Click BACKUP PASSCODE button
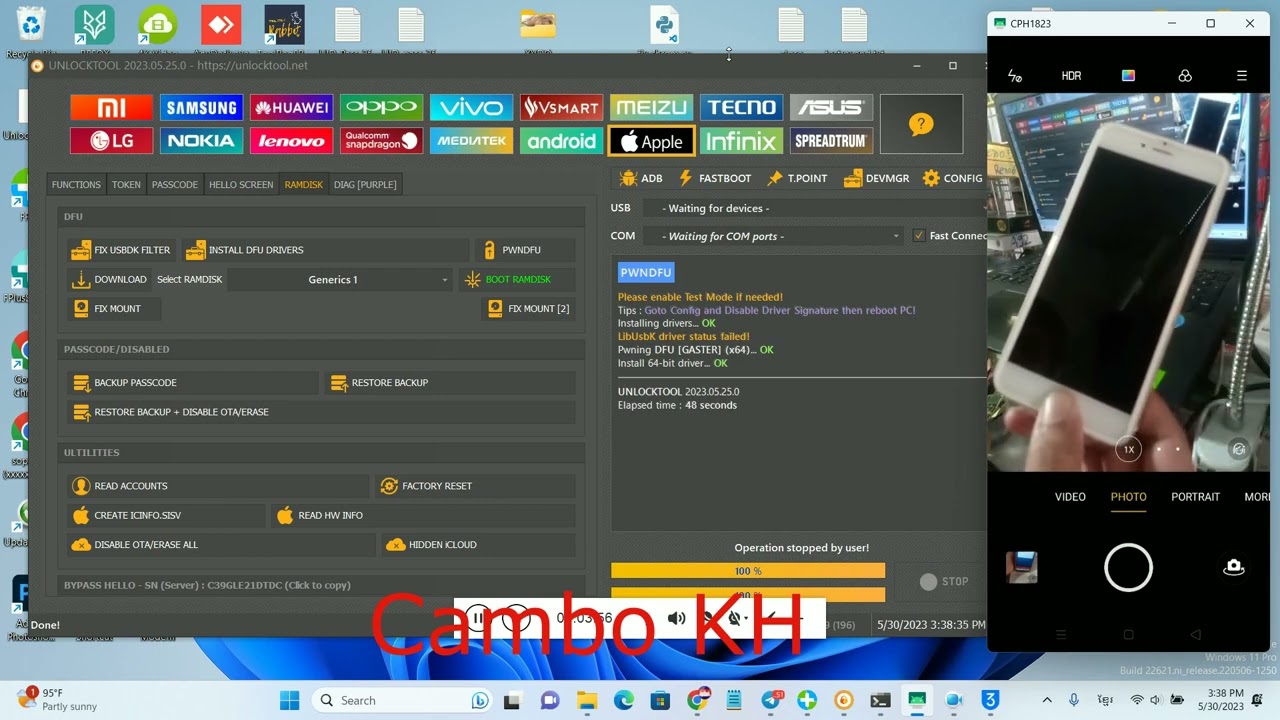This screenshot has height=720, width=1280. point(192,383)
